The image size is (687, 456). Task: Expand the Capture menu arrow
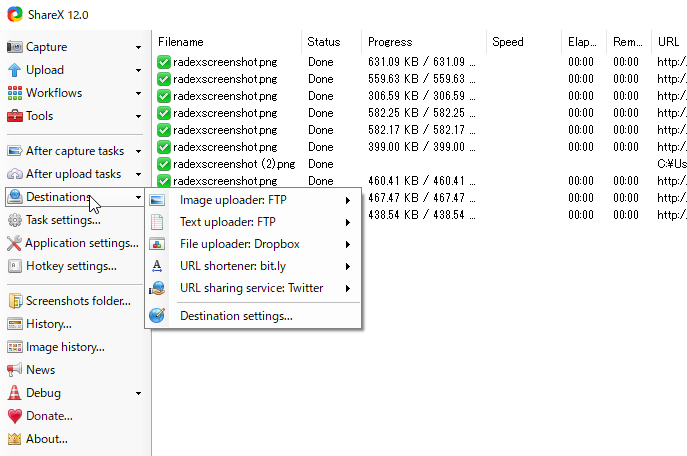pos(138,47)
